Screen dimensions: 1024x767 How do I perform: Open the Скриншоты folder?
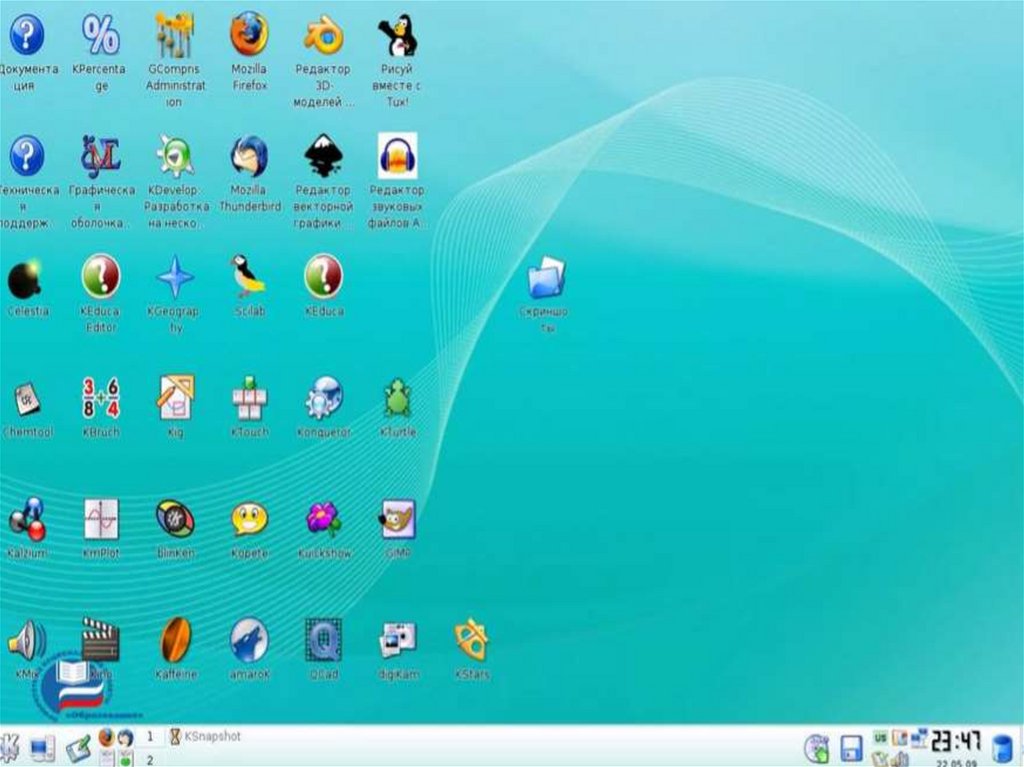click(x=546, y=278)
